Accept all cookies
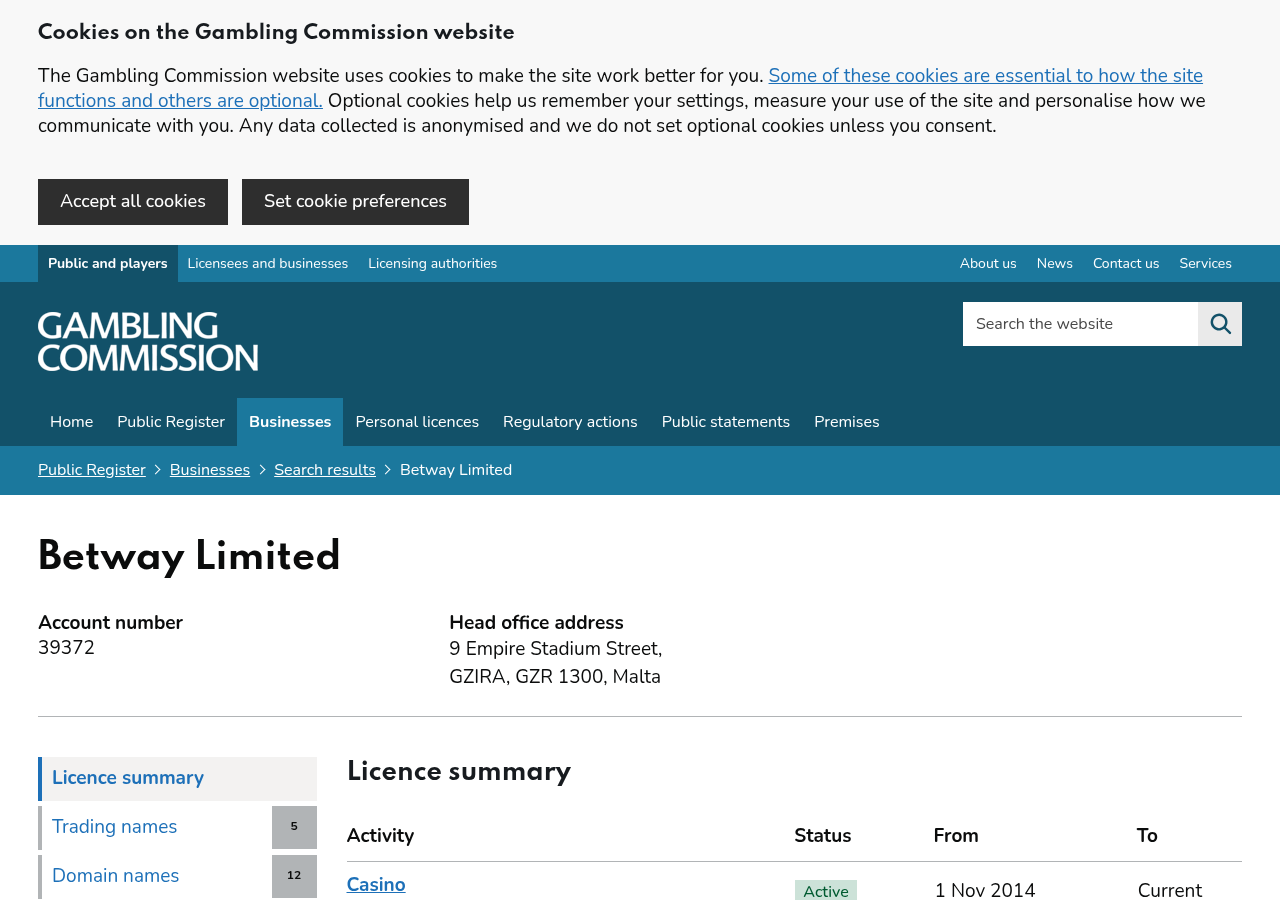1280x900 pixels. click(x=133, y=202)
